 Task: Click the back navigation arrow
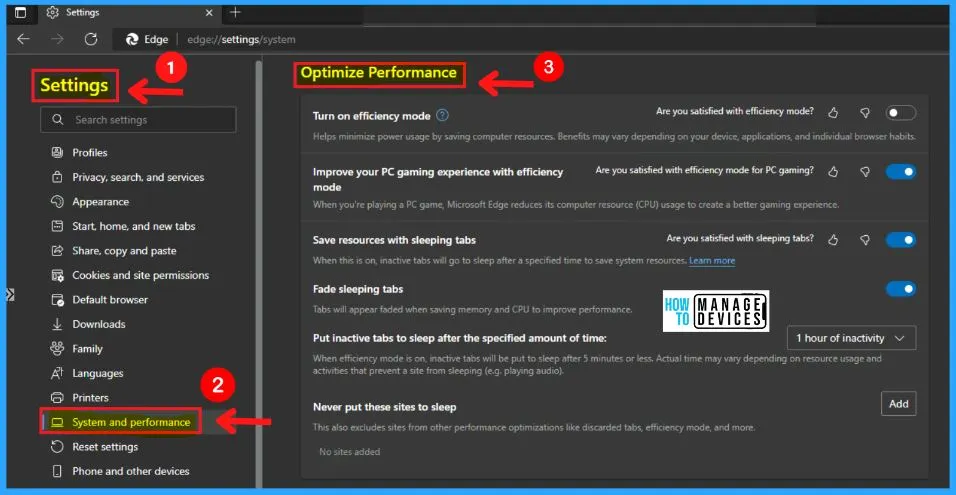[x=23, y=40]
